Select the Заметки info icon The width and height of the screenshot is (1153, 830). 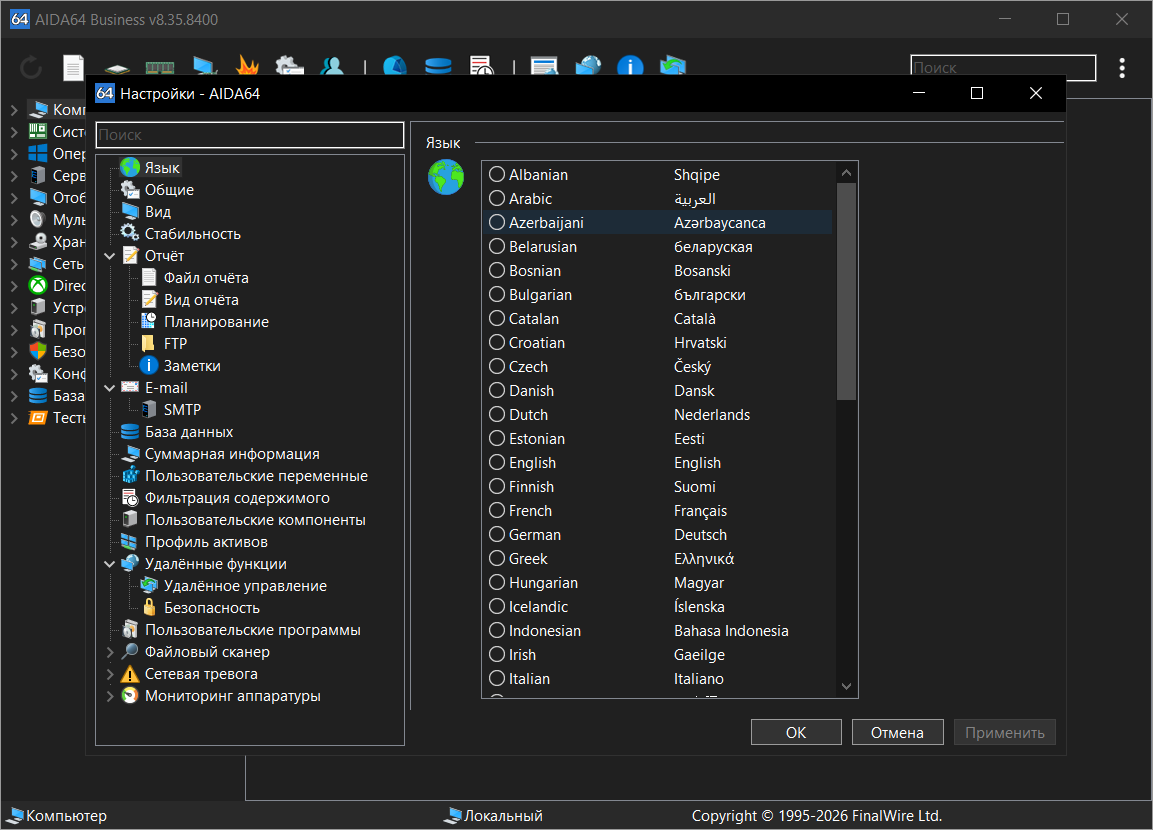tap(149, 366)
